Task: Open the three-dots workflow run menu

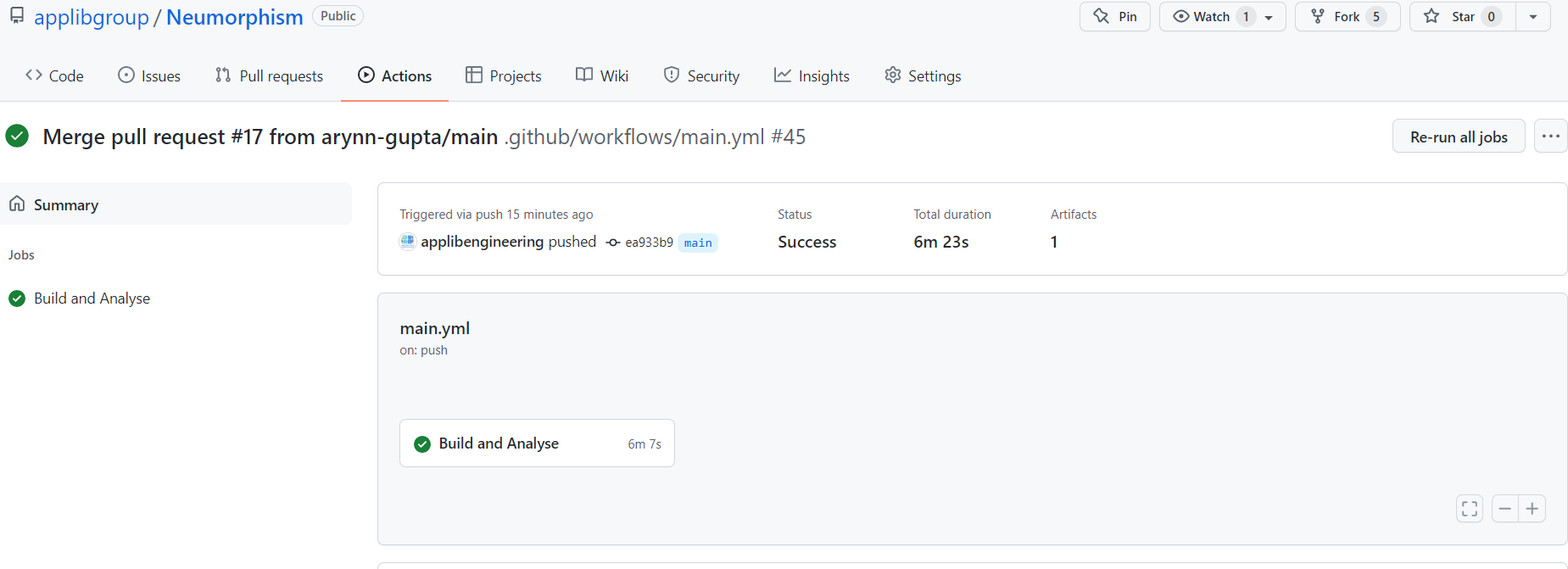Action: click(1551, 137)
